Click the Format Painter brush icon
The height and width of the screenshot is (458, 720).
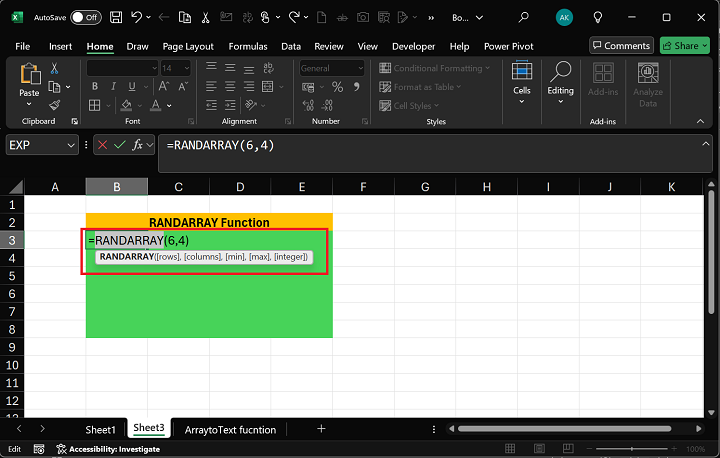(x=54, y=105)
